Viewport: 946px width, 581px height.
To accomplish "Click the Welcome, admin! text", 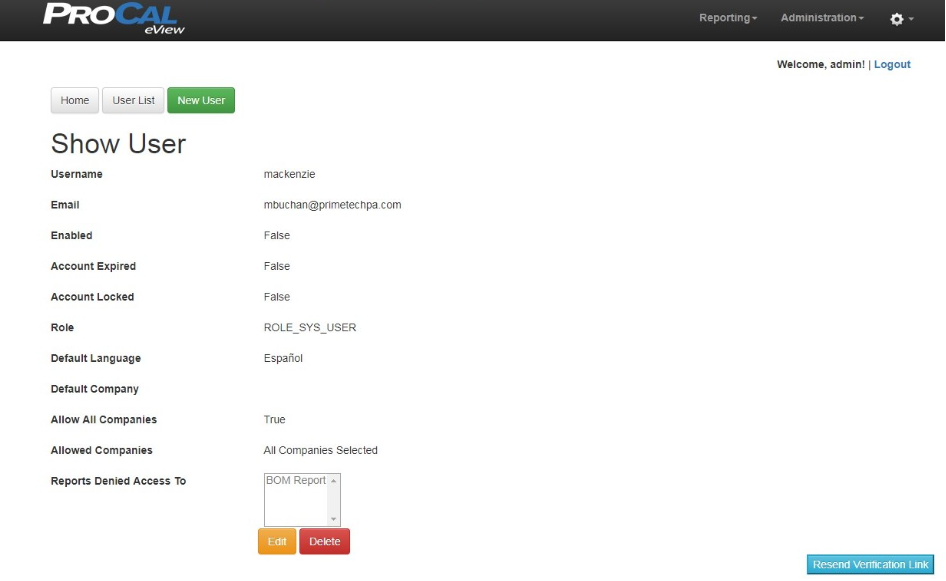I will point(821,64).
